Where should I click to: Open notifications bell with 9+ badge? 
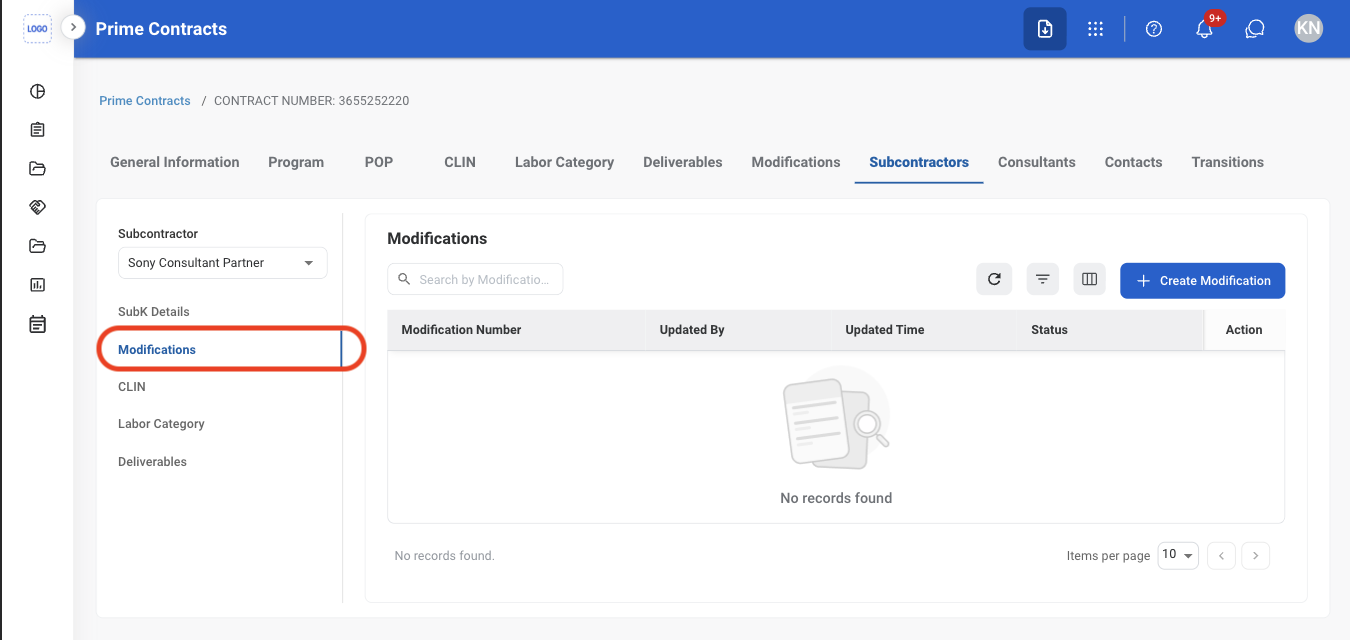[1205, 29]
